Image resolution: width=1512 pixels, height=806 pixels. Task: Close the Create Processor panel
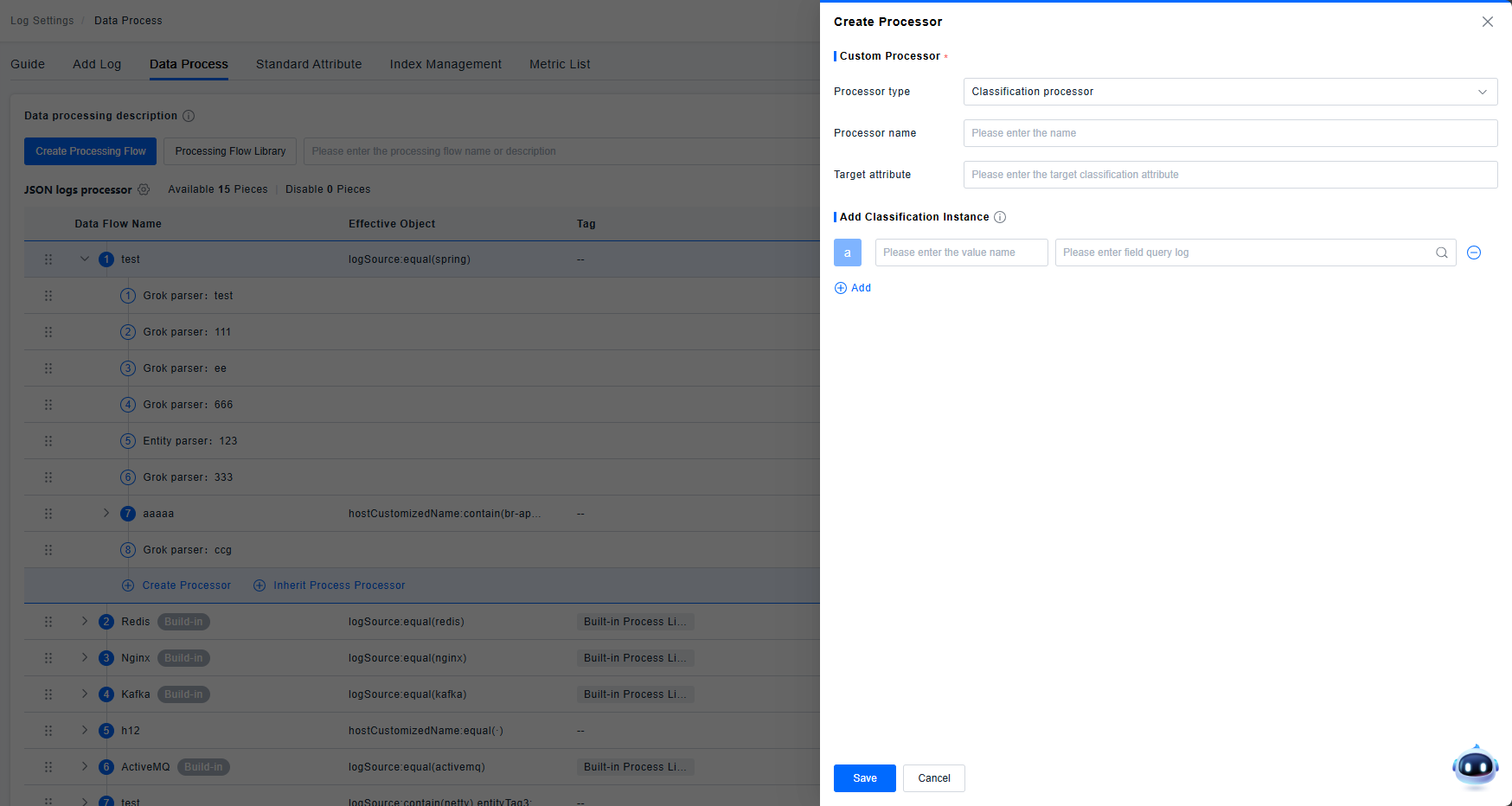pyautogui.click(x=1487, y=22)
